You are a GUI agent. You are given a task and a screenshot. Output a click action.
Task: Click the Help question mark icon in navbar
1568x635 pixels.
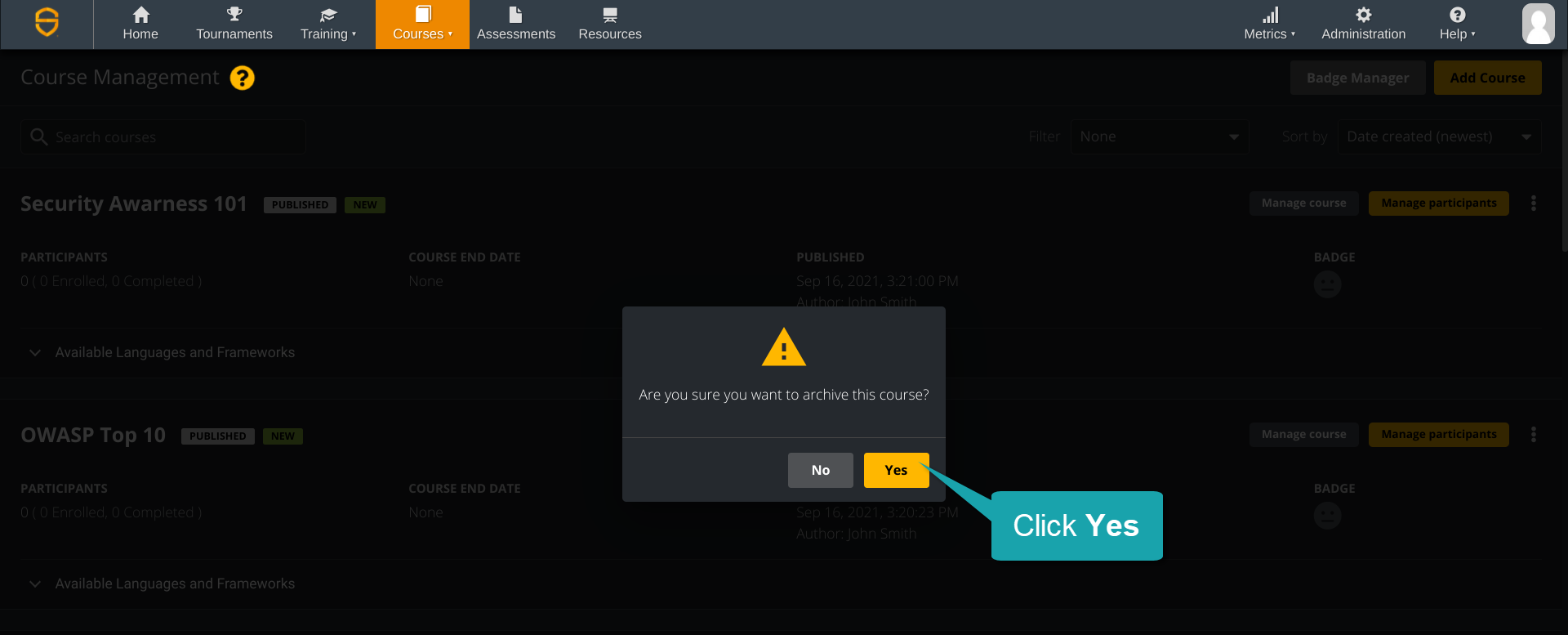(1458, 15)
